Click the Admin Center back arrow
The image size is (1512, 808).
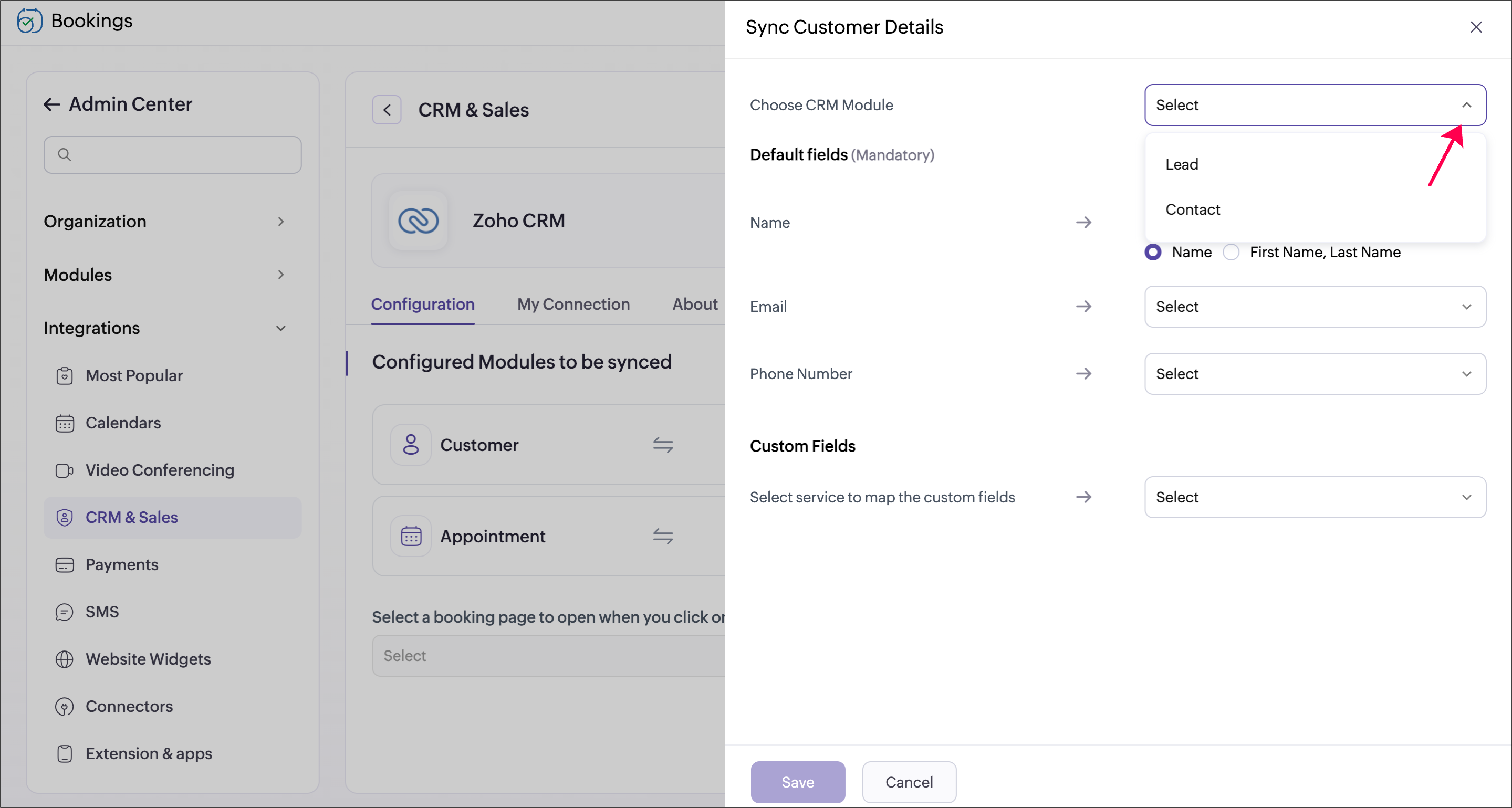[51, 104]
